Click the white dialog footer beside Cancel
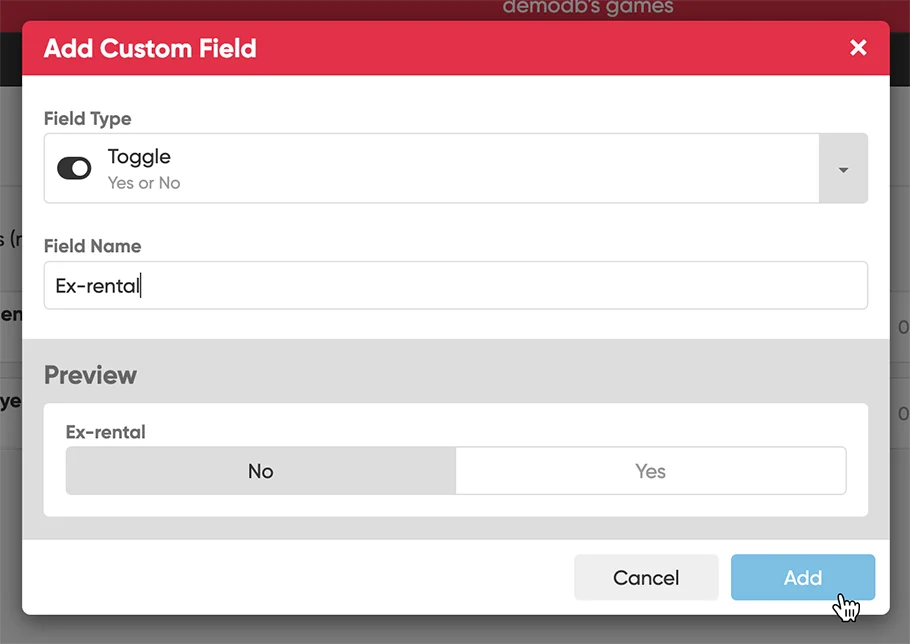 point(300,577)
